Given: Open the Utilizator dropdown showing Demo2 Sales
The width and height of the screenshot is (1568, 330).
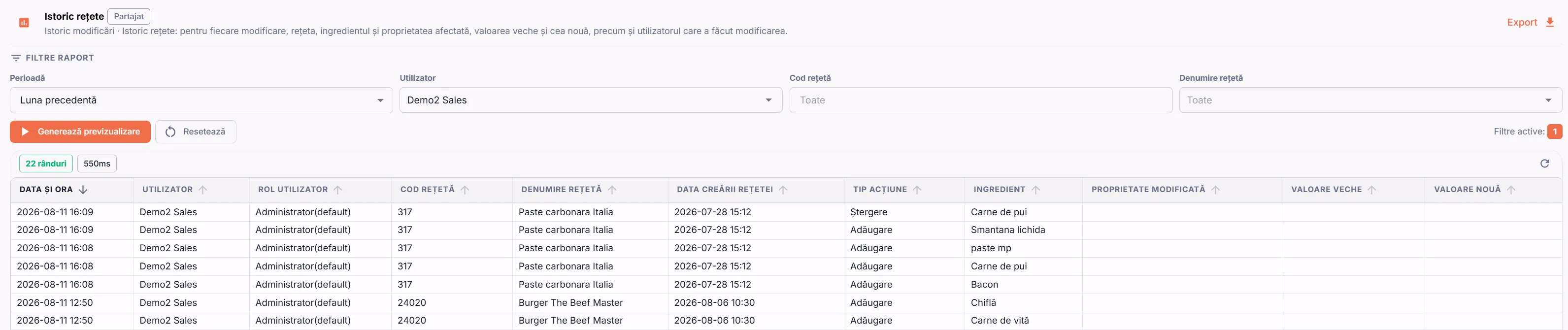Looking at the screenshot, I should [x=591, y=100].
